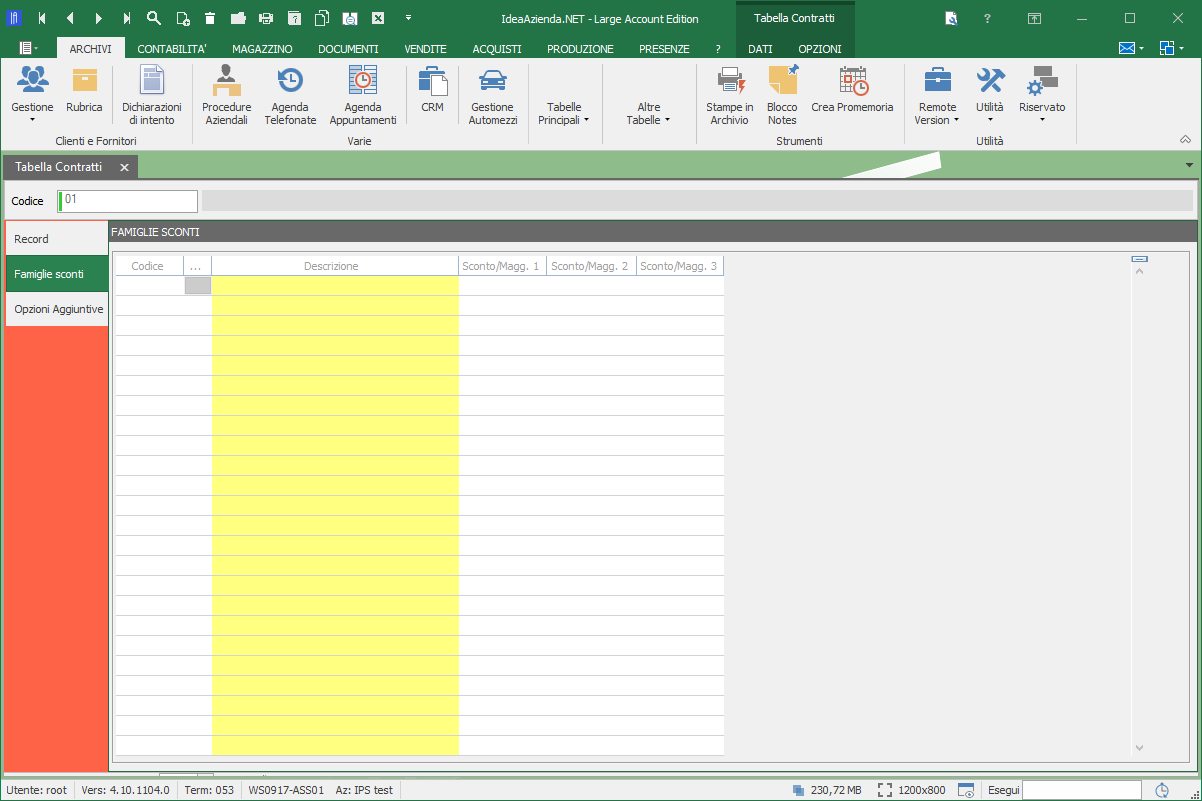Switch to CONTABILITA' ribbon tab

(x=172, y=49)
